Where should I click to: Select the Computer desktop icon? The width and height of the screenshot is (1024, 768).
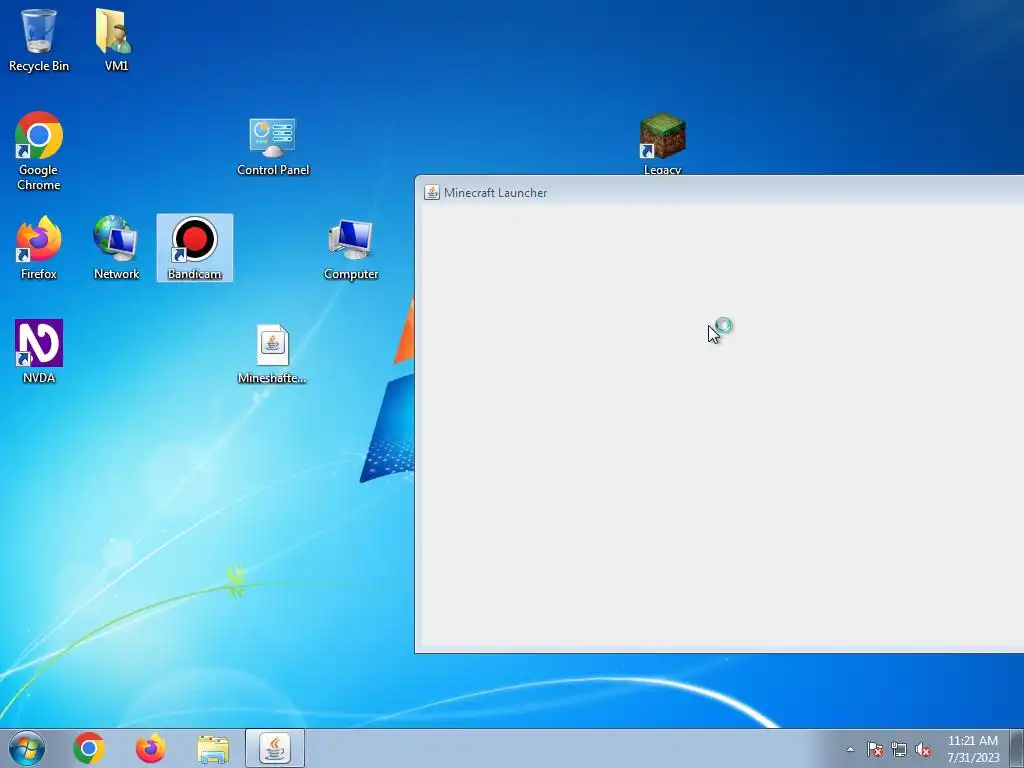click(351, 250)
